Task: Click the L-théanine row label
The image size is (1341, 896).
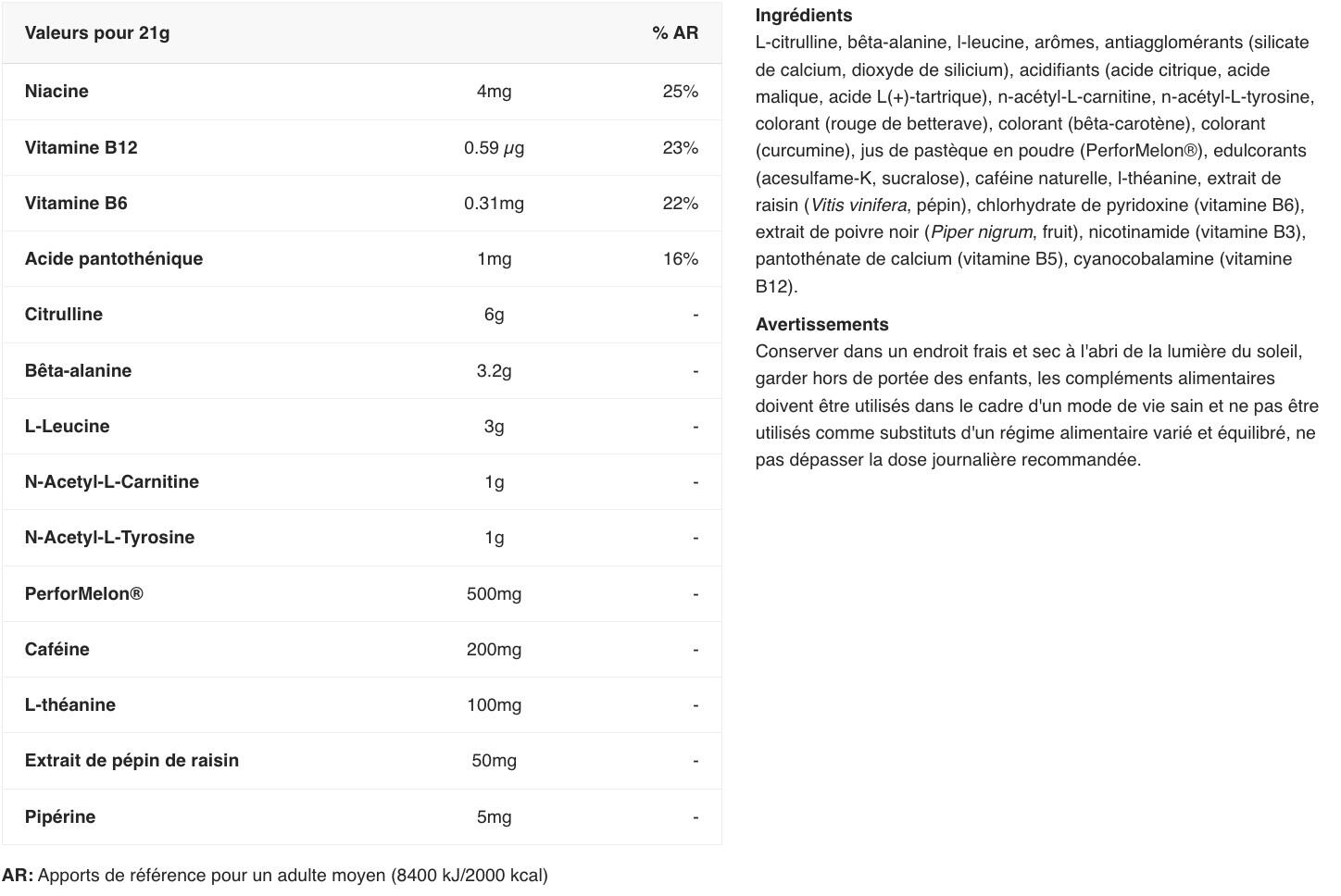Action: [x=69, y=705]
